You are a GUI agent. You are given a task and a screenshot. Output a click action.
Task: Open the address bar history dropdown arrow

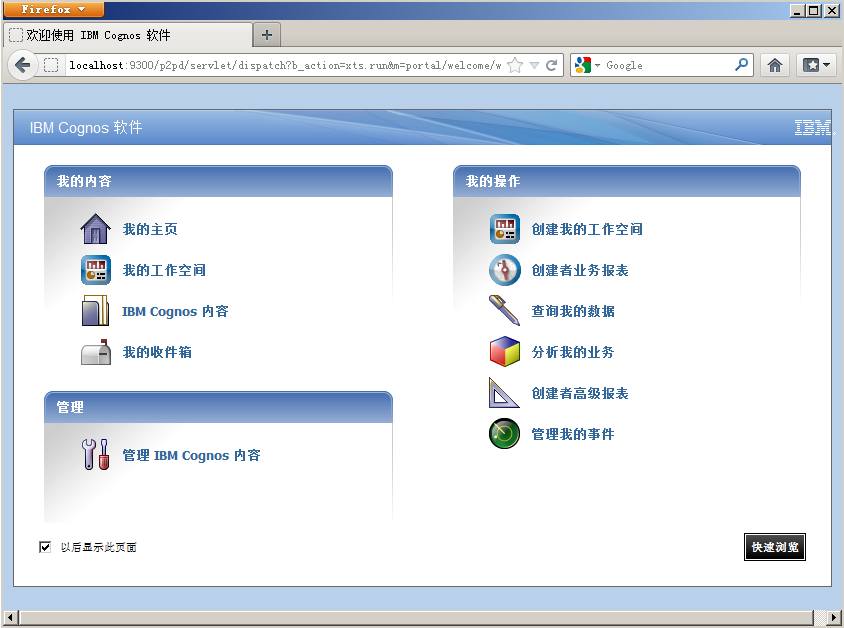(x=534, y=65)
